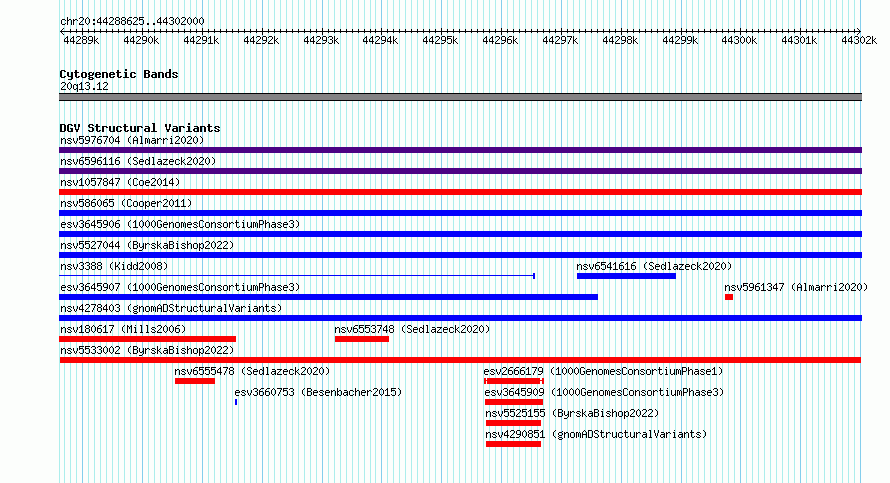Select the red bar under esv3645909
The width and height of the screenshot is (890, 483).
tap(514, 402)
